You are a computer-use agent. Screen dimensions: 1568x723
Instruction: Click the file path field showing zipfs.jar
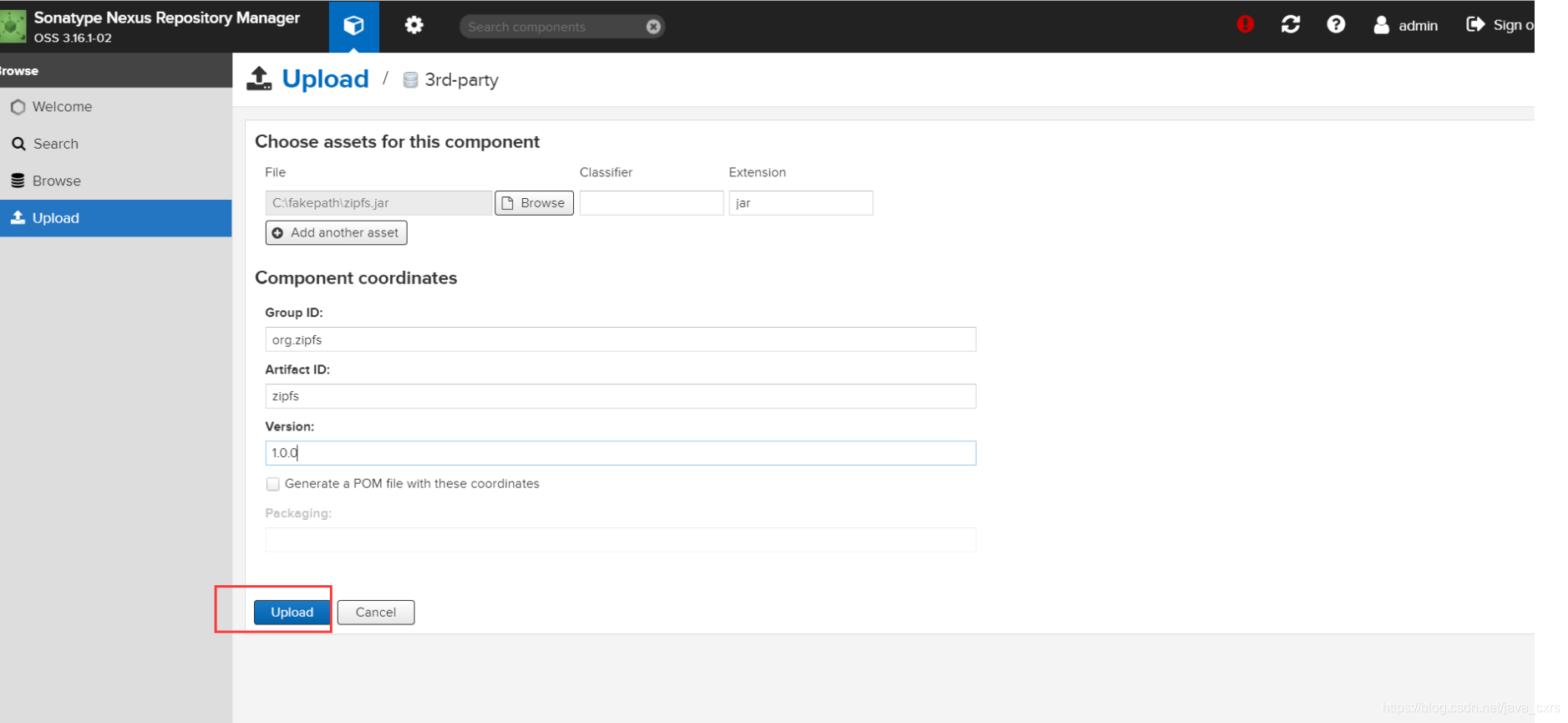(x=378, y=203)
